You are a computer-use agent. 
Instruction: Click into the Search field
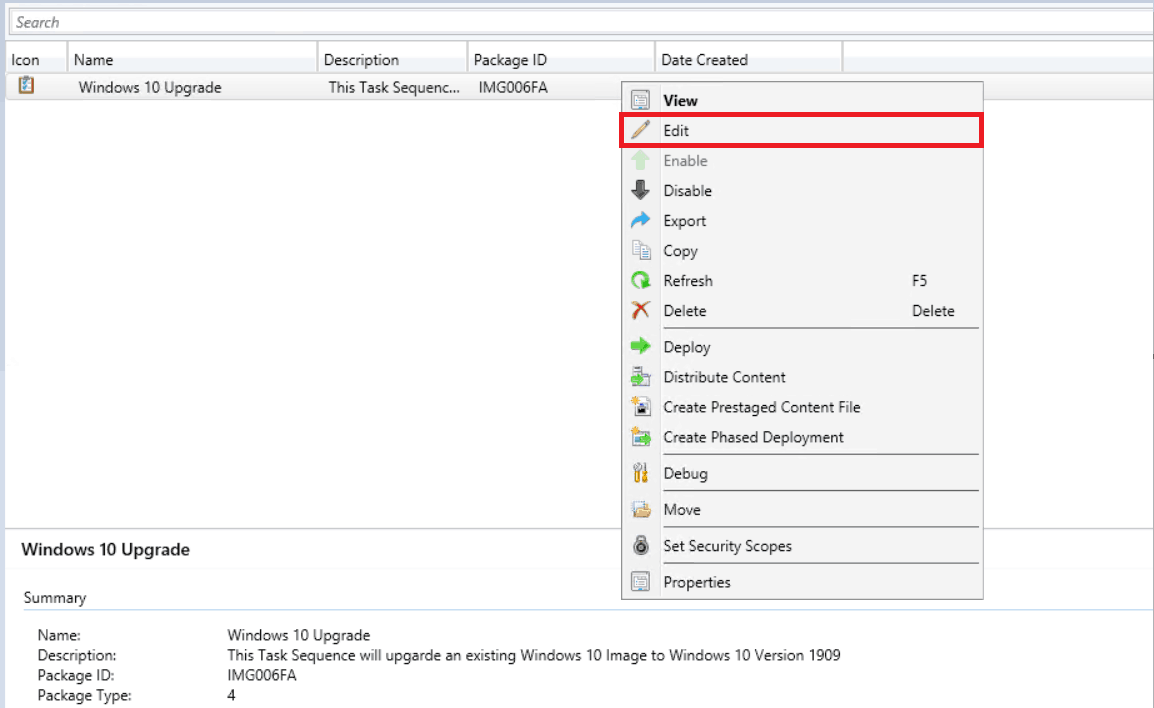point(581,22)
